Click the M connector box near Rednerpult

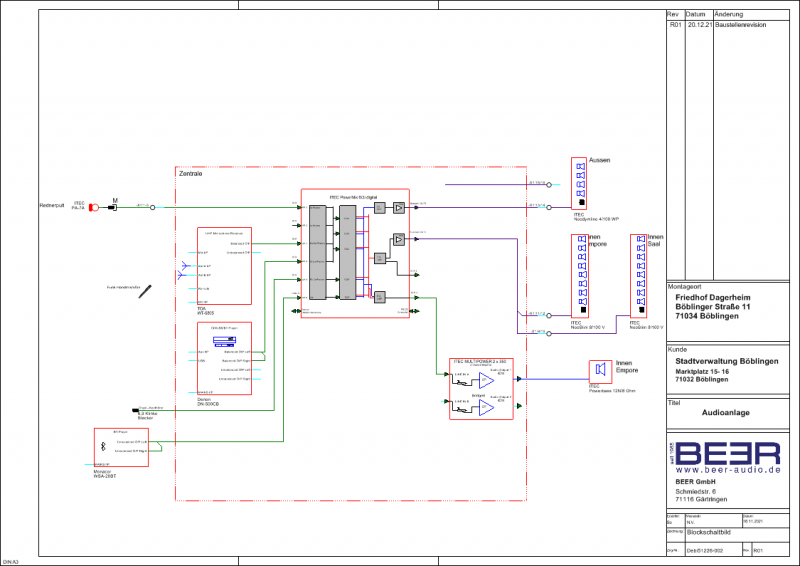114,207
